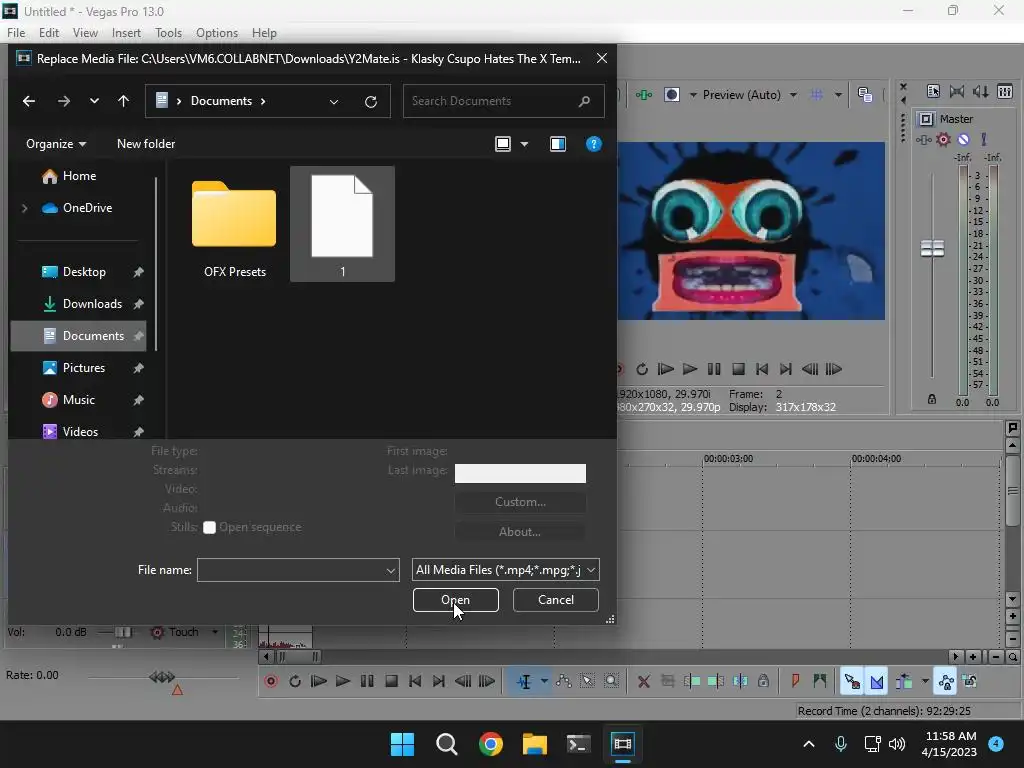Click New folder in the dialog
Screen dimensions: 1024x768
coord(146,144)
